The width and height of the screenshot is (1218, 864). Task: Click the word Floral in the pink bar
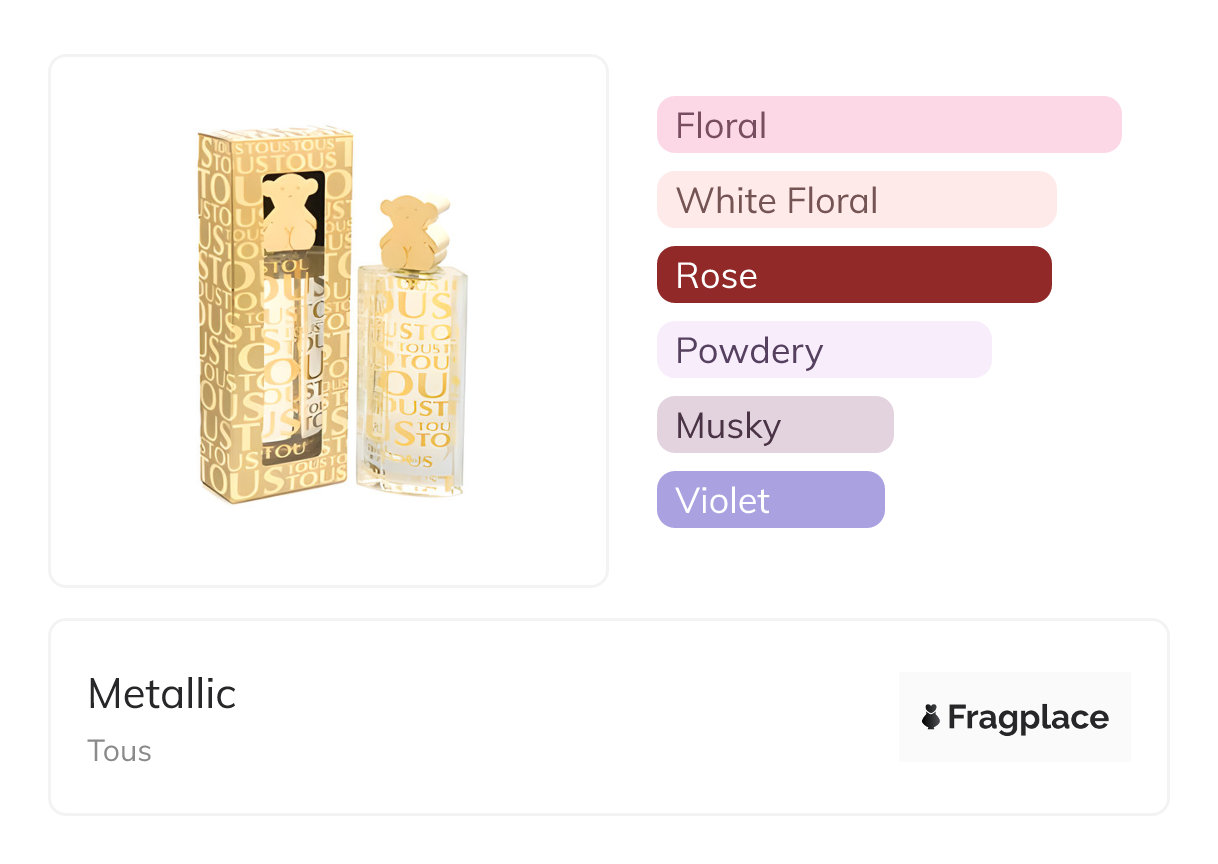721,126
